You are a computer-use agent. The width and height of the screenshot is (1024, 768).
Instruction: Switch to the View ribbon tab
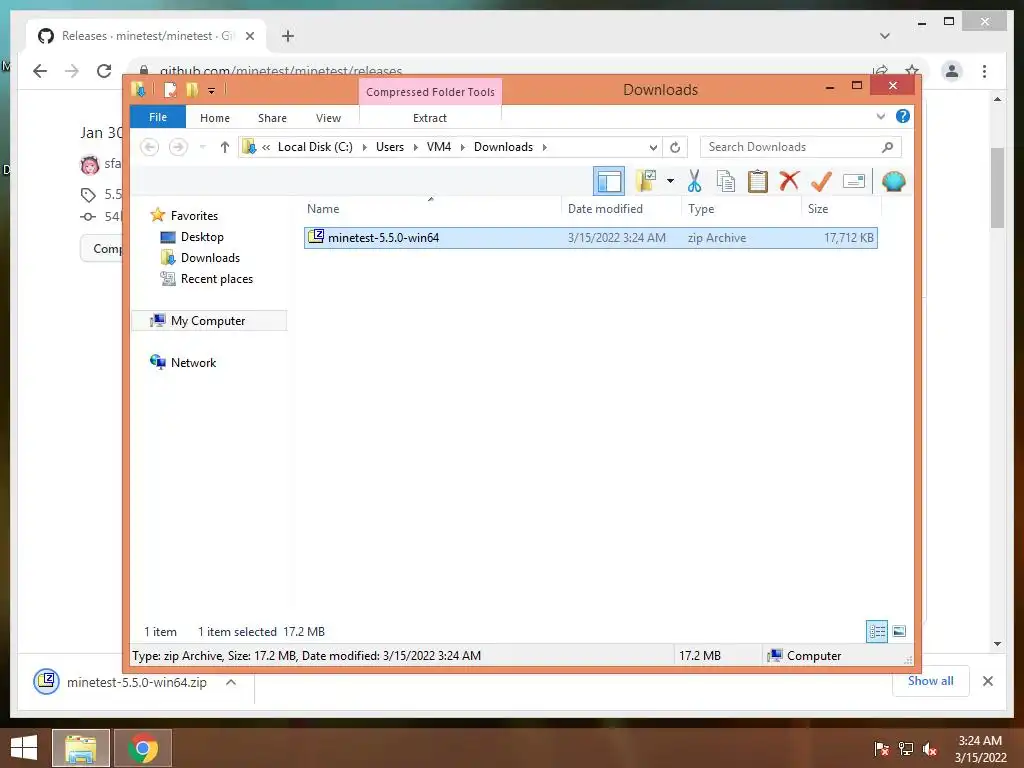(328, 118)
